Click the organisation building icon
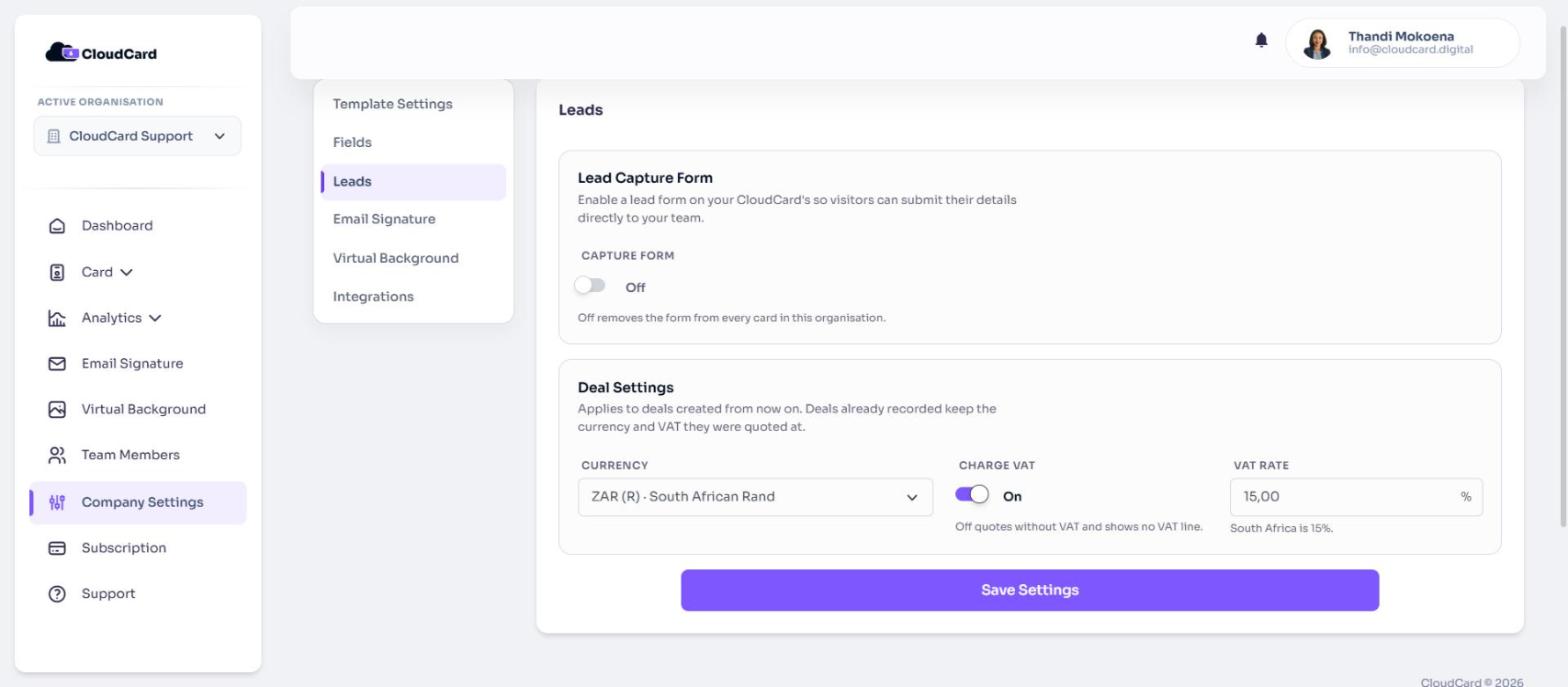This screenshot has height=687, width=1568. 54,136
